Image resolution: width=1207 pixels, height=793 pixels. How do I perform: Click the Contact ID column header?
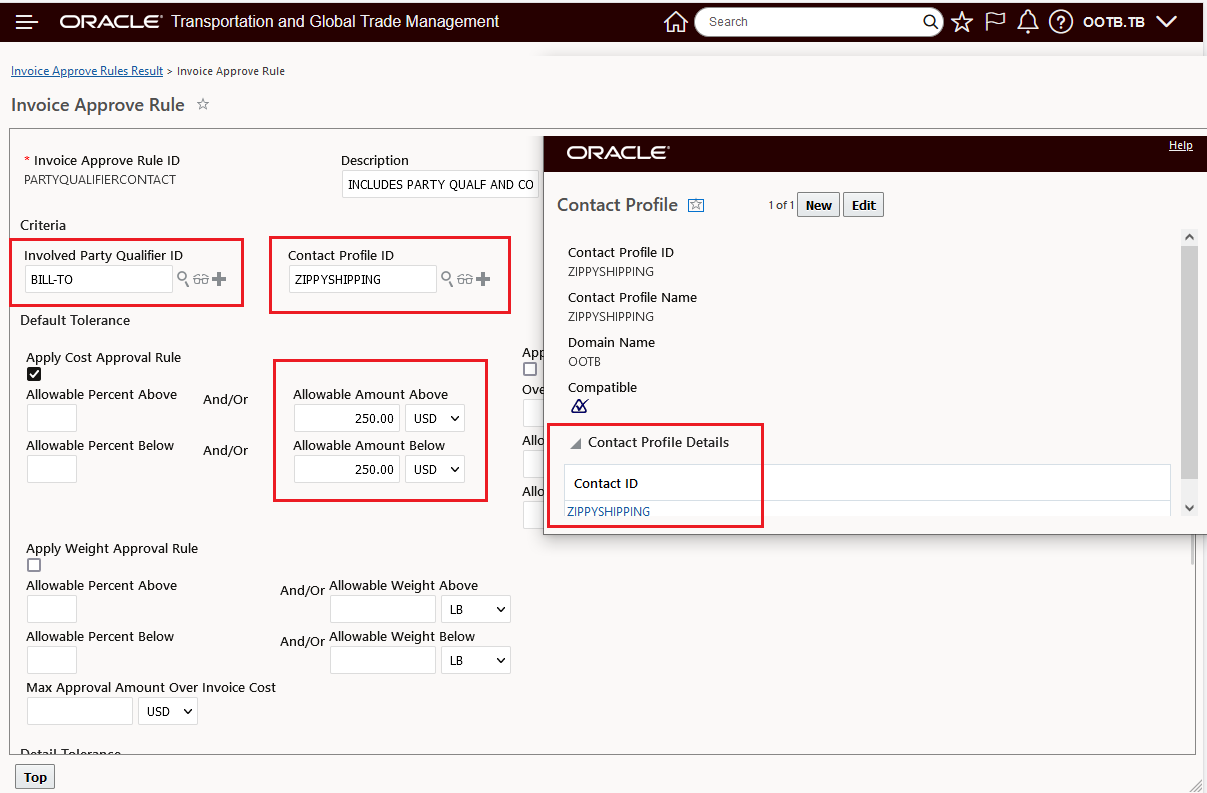point(606,483)
